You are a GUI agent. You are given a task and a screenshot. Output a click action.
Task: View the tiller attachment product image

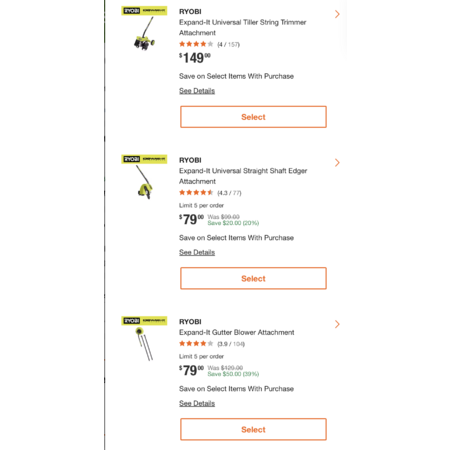(x=144, y=34)
